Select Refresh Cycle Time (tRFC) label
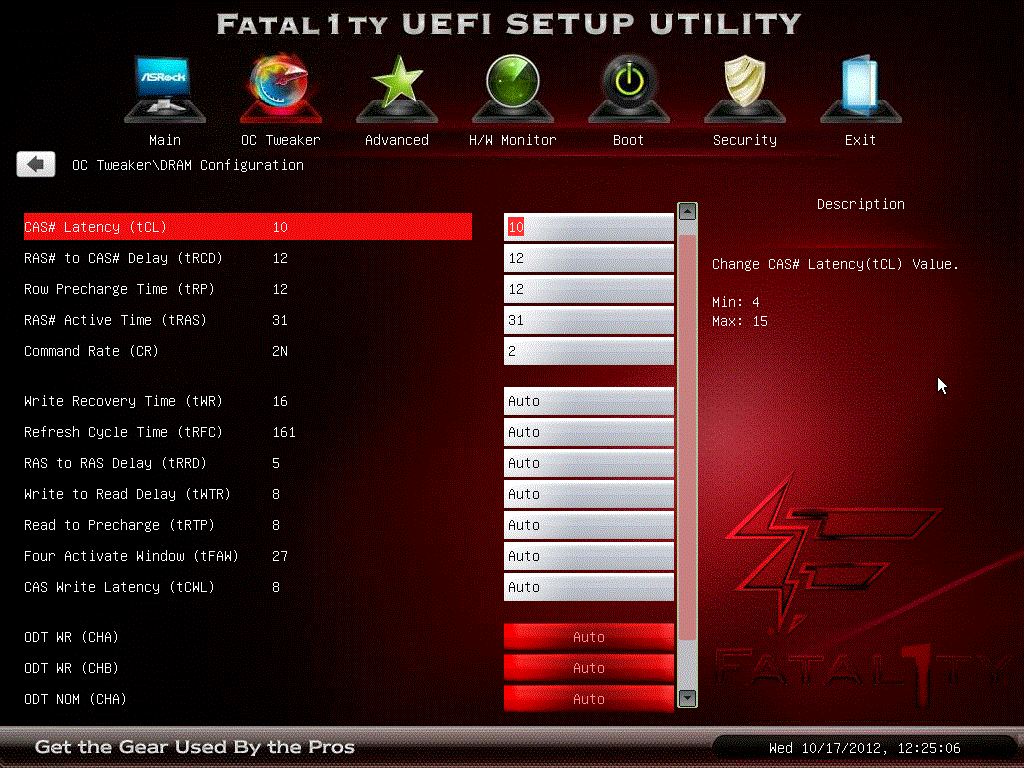 (x=123, y=432)
